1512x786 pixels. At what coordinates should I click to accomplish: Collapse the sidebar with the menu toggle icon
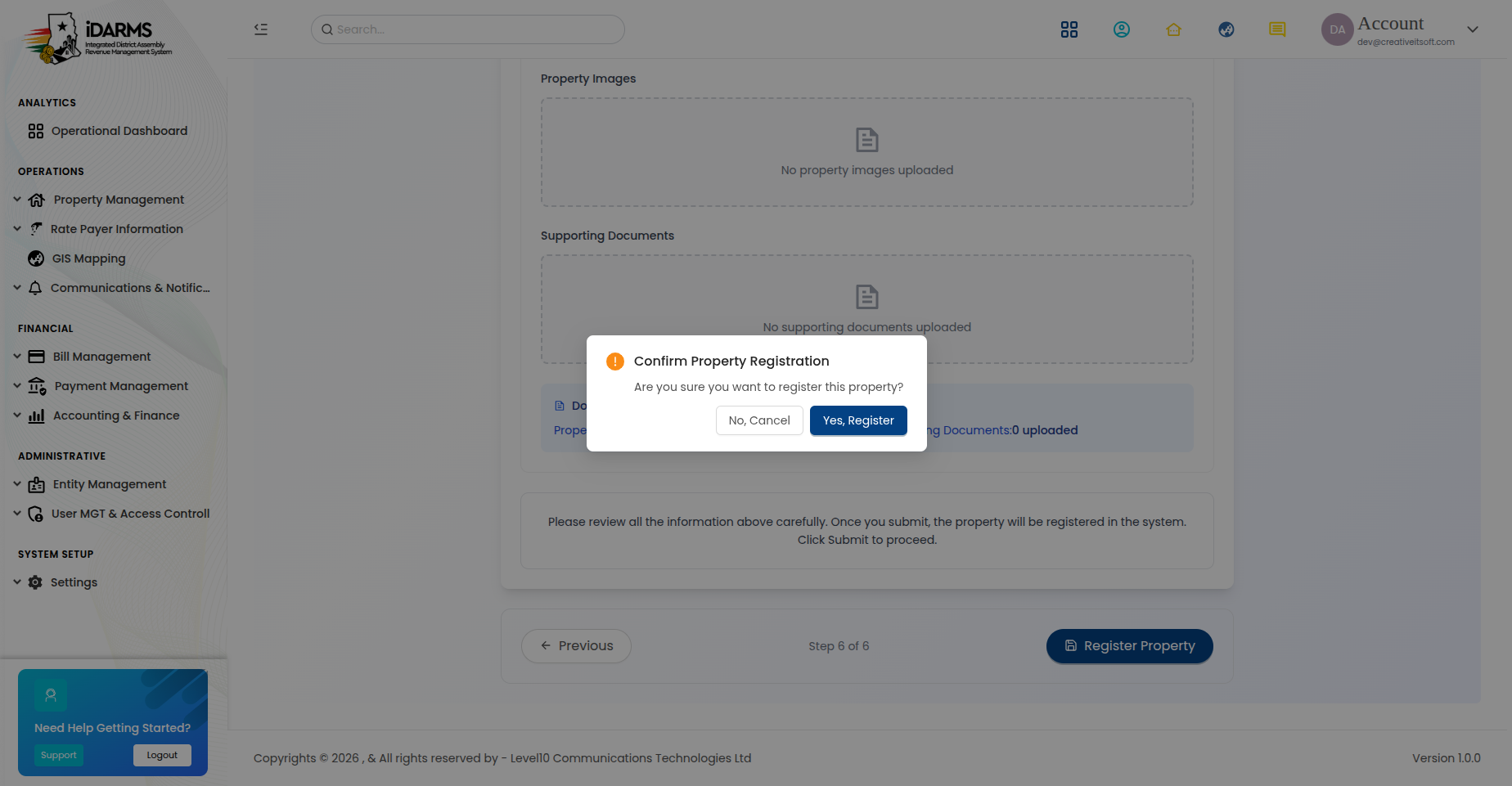coord(261,29)
